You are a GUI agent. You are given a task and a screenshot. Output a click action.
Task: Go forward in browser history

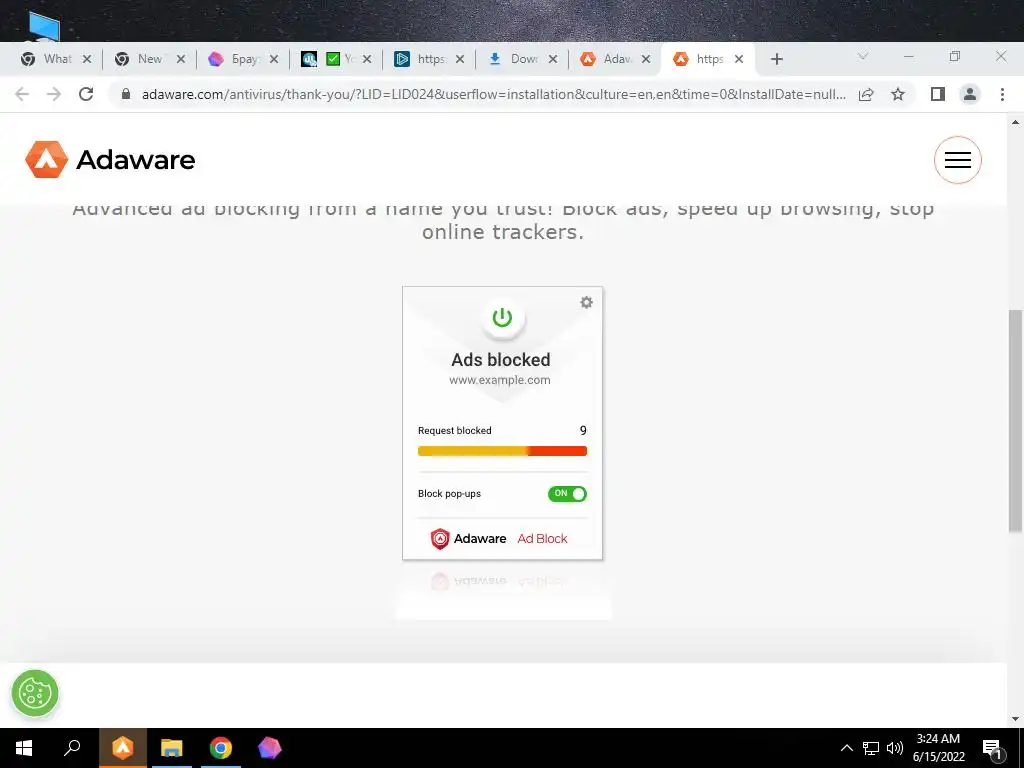pos(54,95)
